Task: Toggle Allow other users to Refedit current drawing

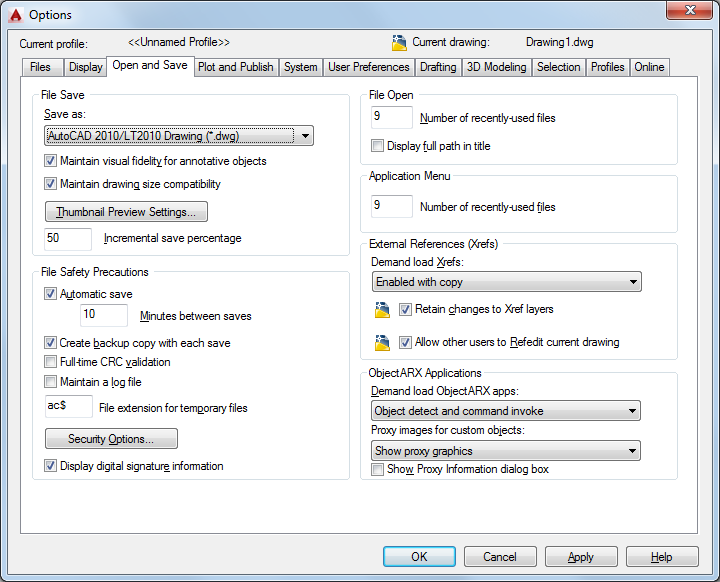Action: [x=405, y=342]
